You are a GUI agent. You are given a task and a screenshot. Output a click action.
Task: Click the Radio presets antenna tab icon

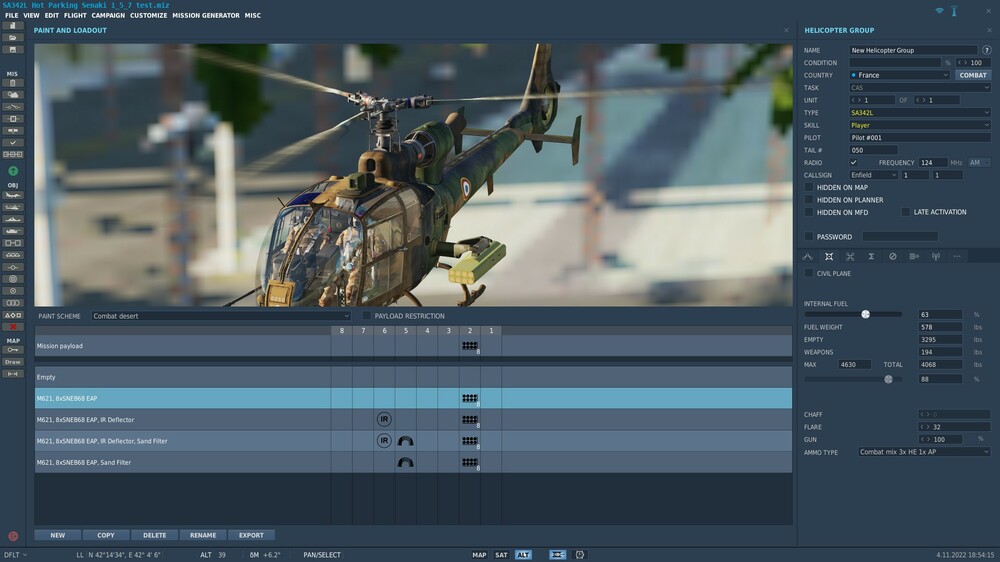pos(936,257)
